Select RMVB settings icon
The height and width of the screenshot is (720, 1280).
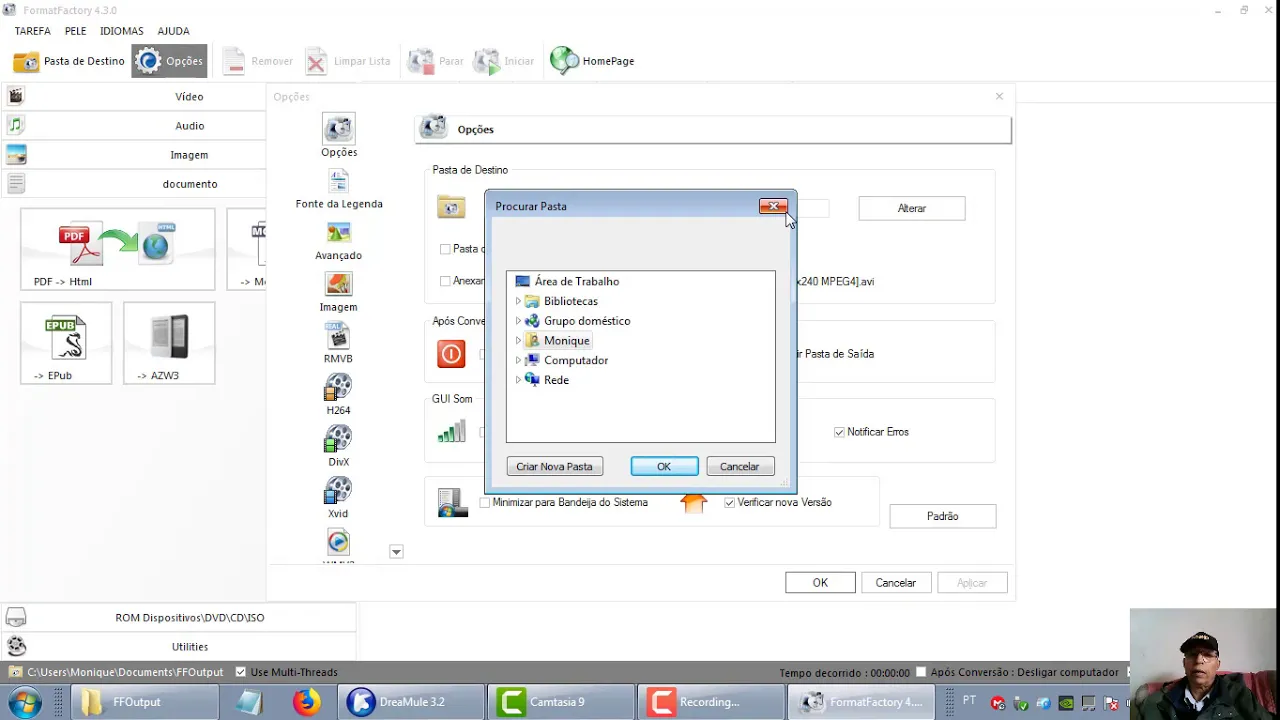coord(338,337)
